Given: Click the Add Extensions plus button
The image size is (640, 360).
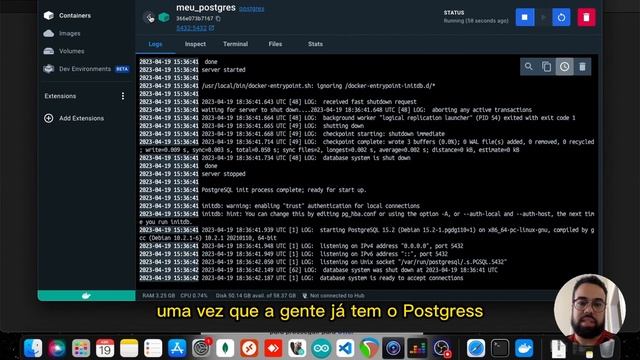Looking at the screenshot, I should click(49, 118).
